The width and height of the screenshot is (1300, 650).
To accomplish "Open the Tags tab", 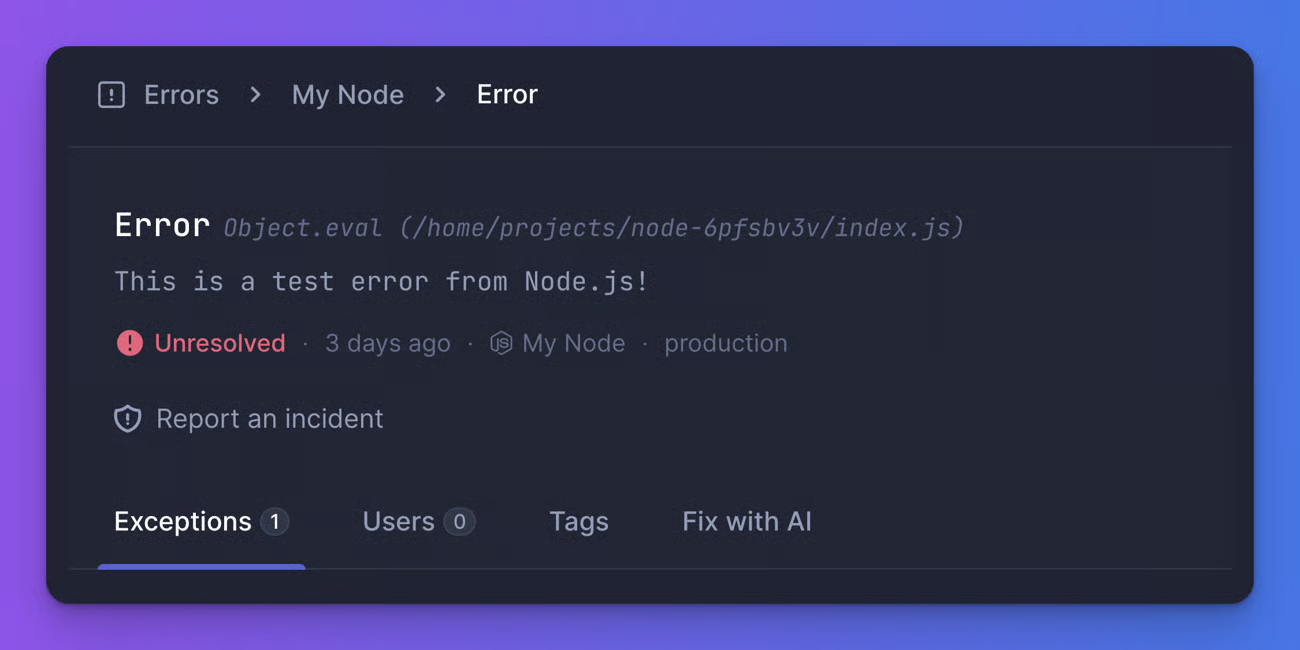I will tap(579, 521).
